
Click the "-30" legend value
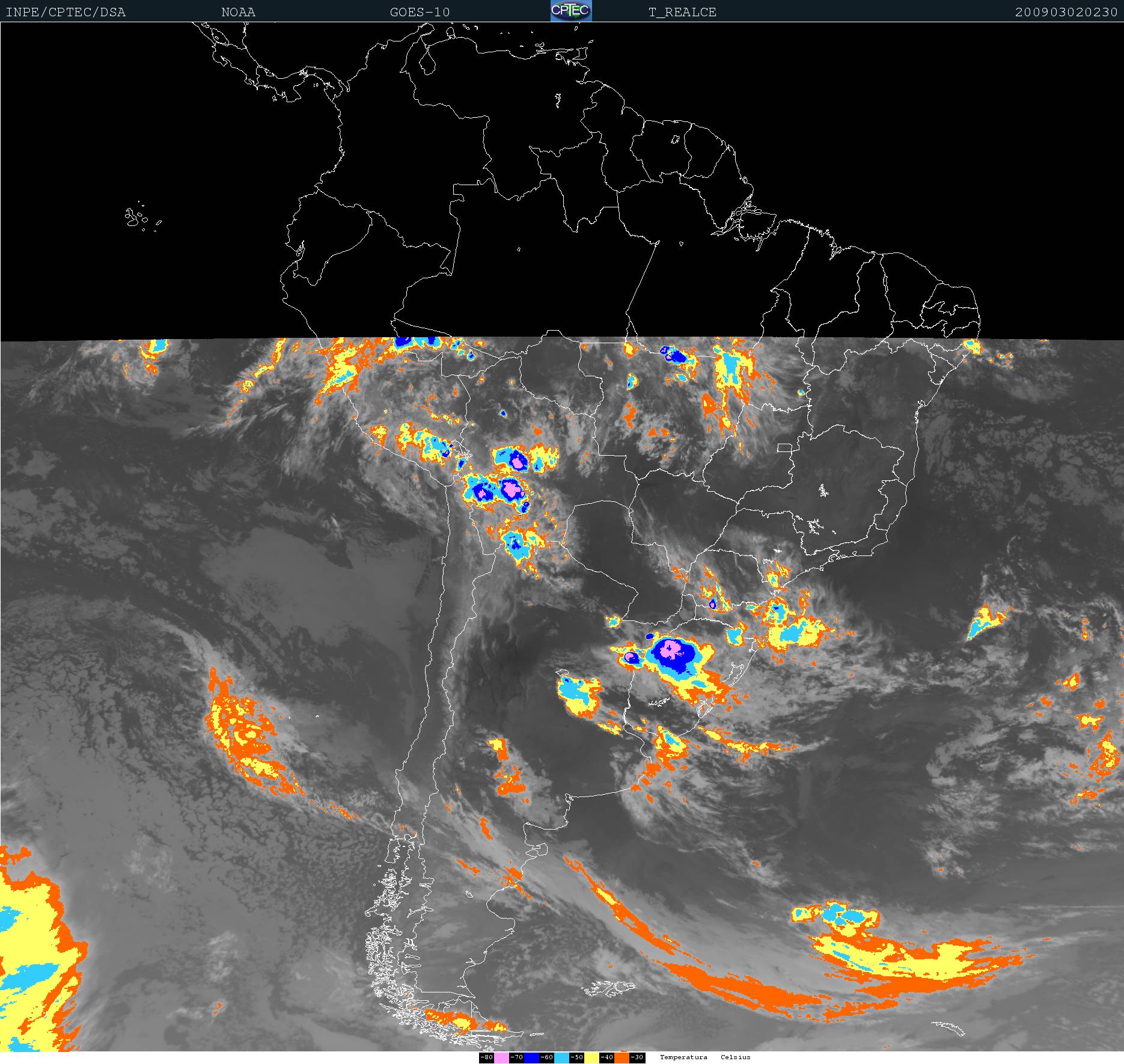pyautogui.click(x=637, y=1057)
